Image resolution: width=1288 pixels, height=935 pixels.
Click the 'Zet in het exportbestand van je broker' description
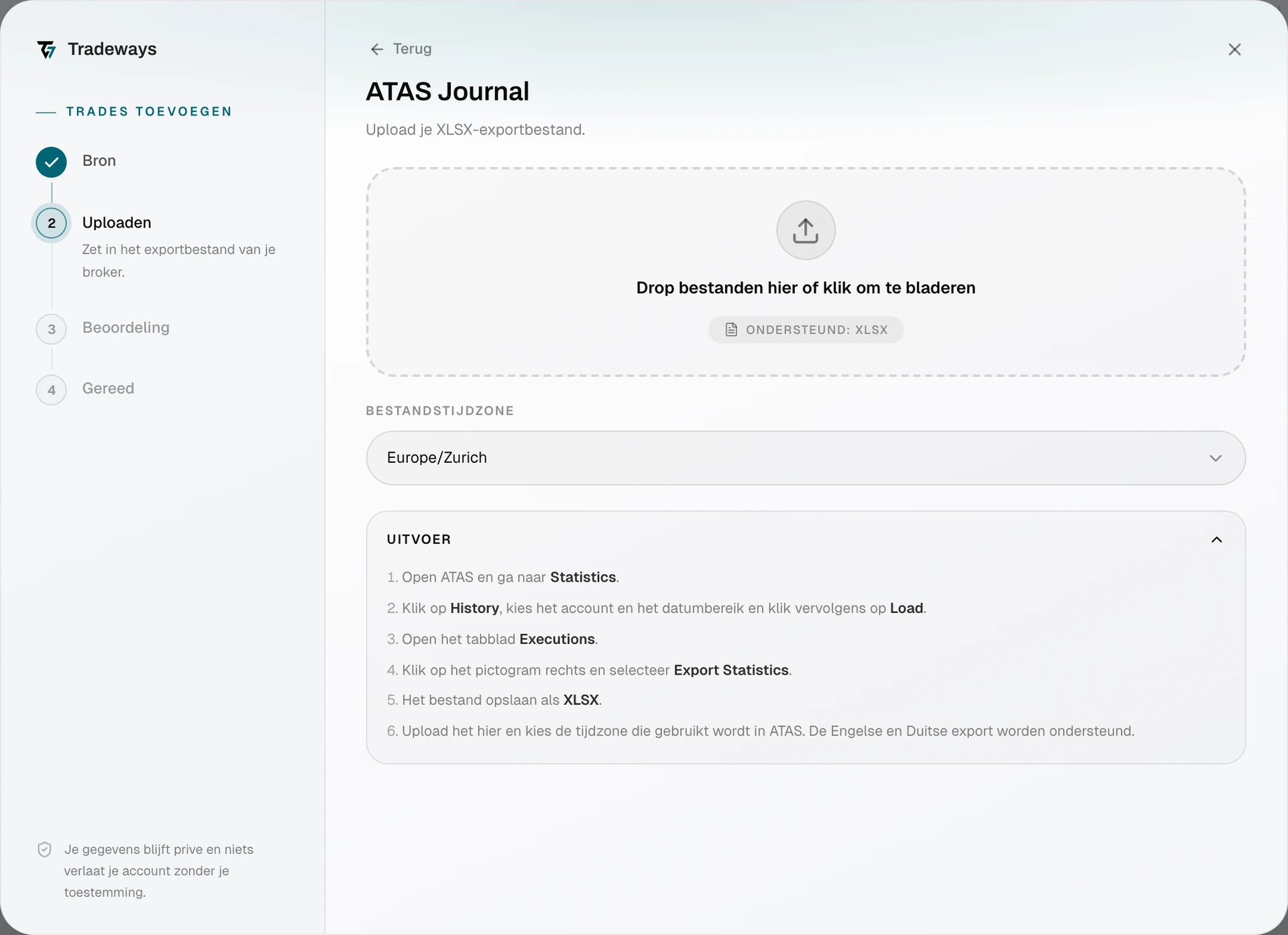(179, 261)
